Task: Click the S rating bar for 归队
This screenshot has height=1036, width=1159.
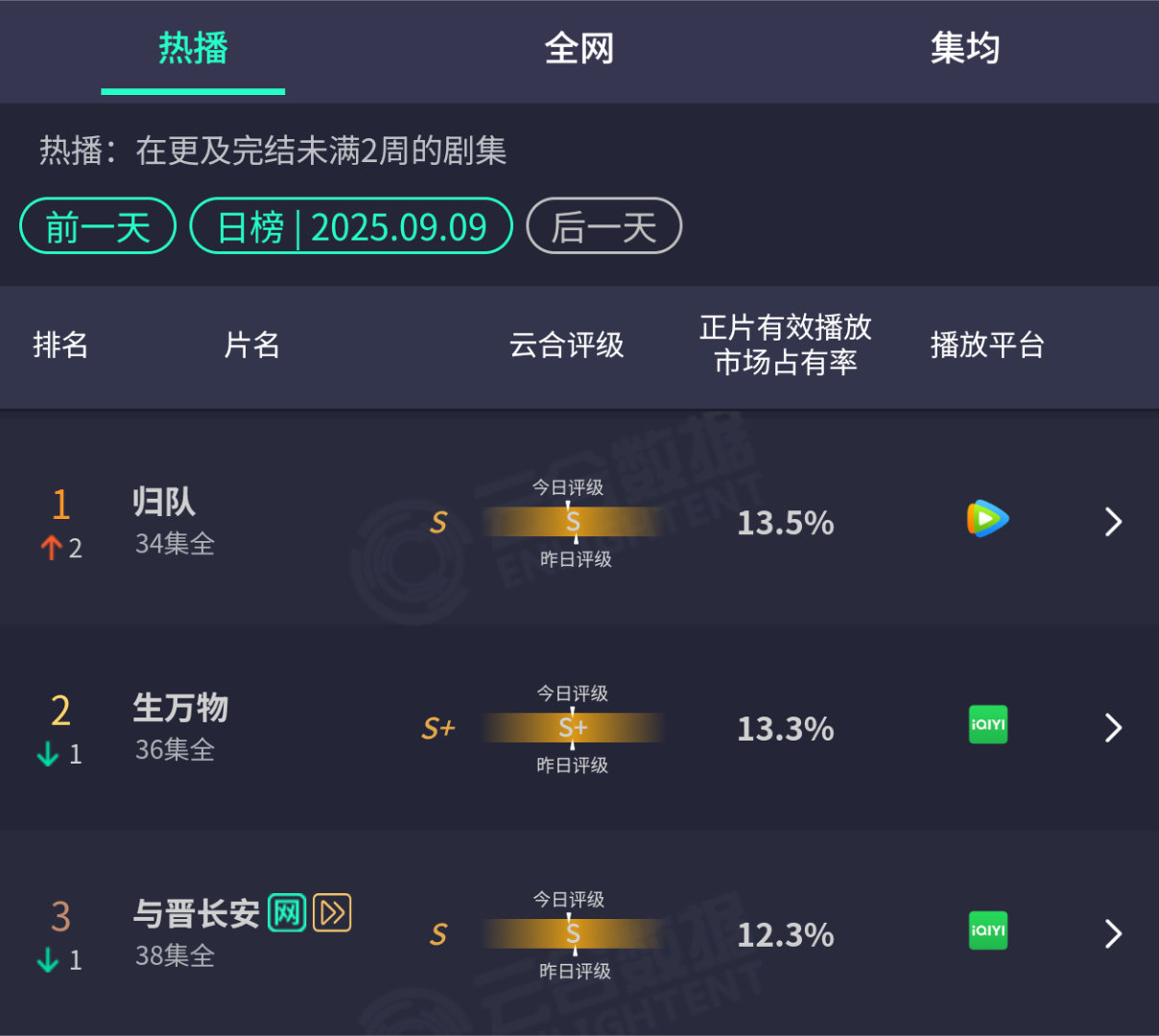Action: tap(573, 522)
